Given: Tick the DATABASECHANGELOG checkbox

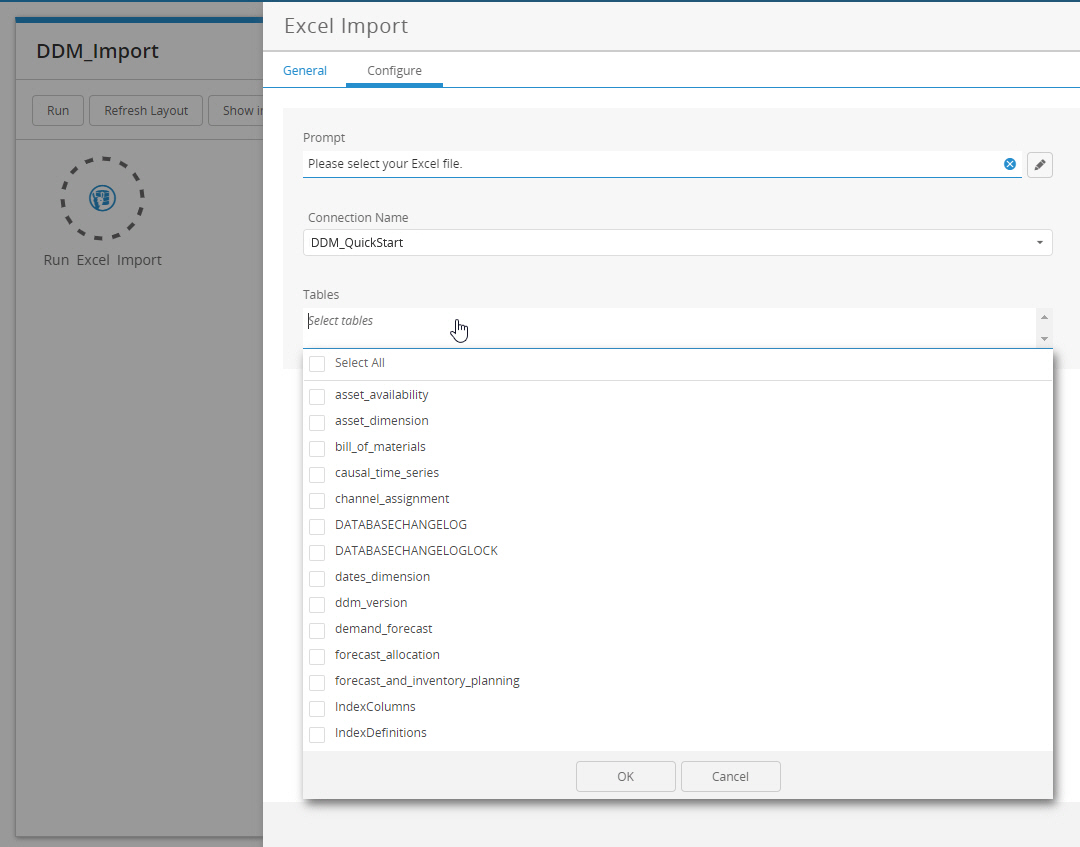Looking at the screenshot, I should coord(317,526).
